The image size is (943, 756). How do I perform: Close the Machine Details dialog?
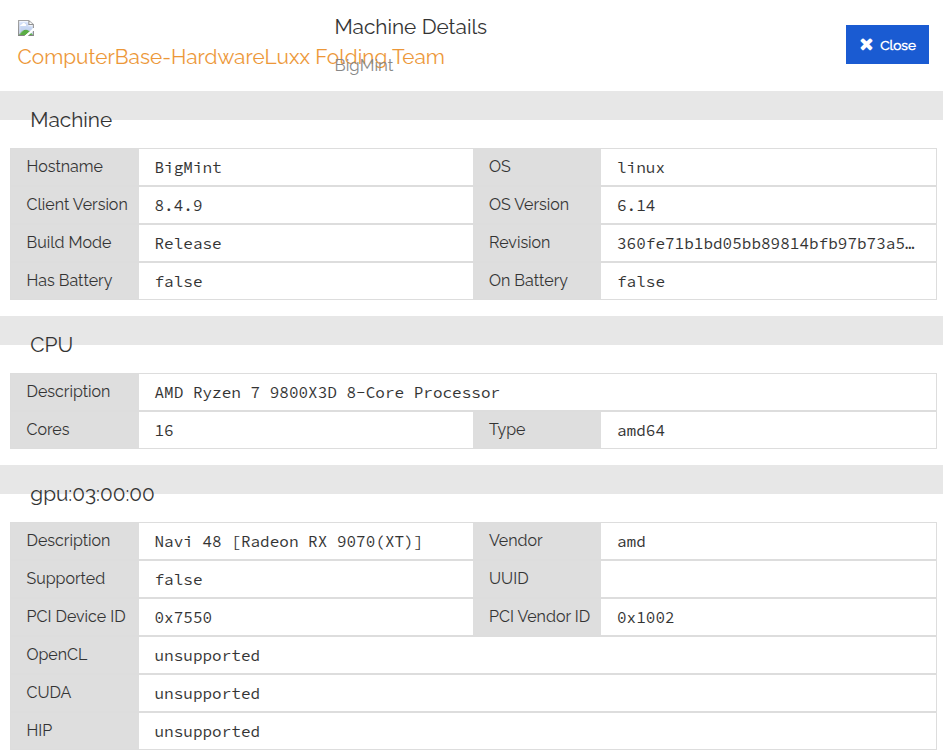886,45
